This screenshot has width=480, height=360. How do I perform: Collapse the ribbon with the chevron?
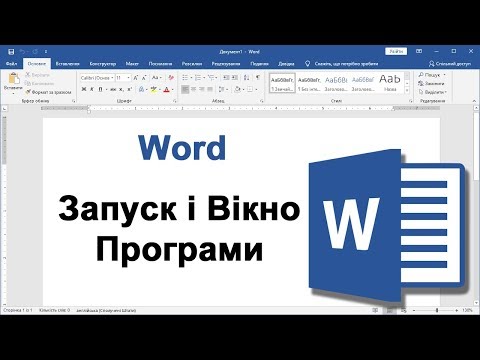(x=474, y=101)
